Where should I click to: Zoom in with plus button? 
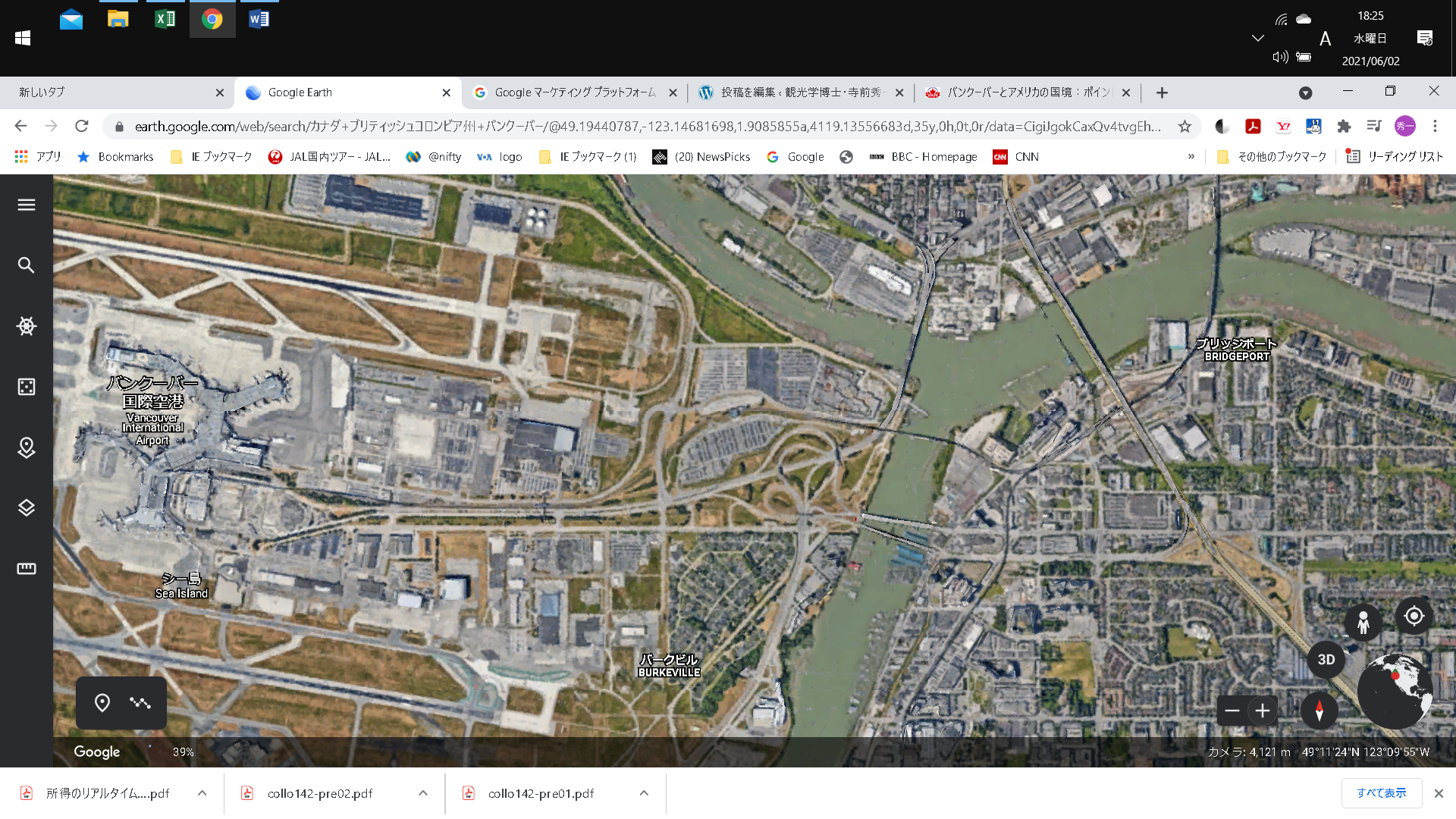point(1263,711)
